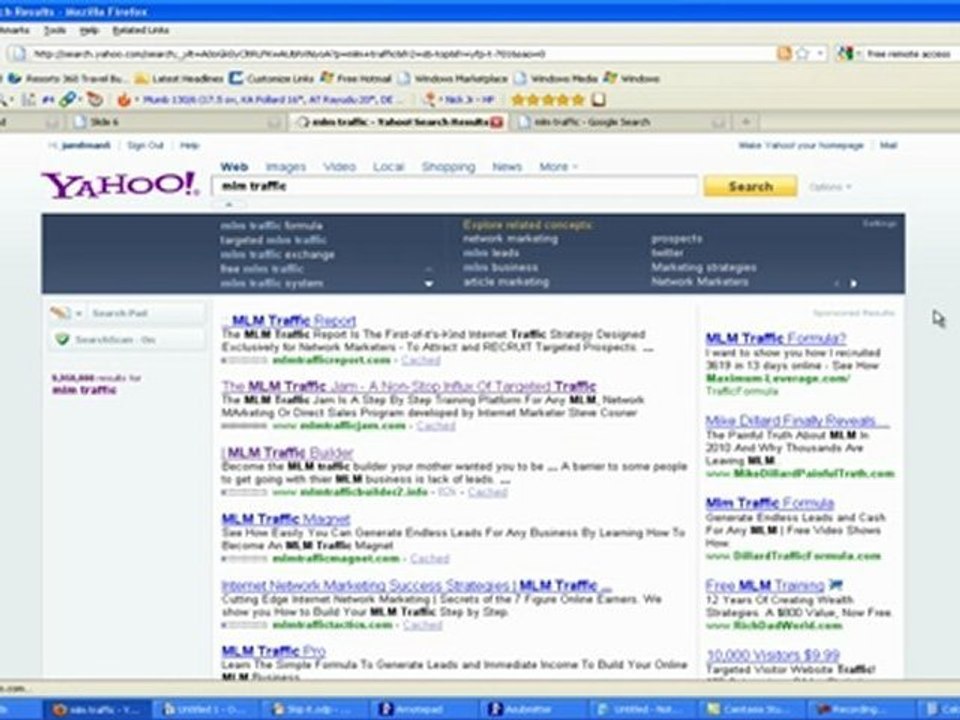Switch to Local search

(x=388, y=167)
